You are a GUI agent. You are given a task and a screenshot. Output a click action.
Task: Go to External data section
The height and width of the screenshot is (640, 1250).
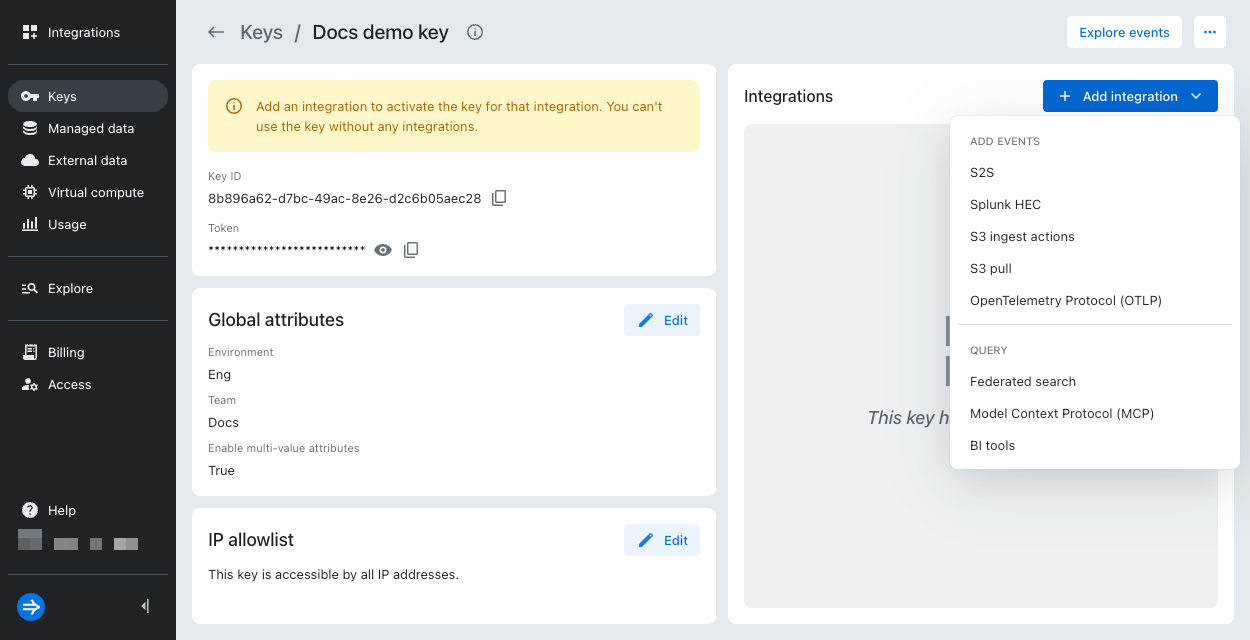(88, 160)
